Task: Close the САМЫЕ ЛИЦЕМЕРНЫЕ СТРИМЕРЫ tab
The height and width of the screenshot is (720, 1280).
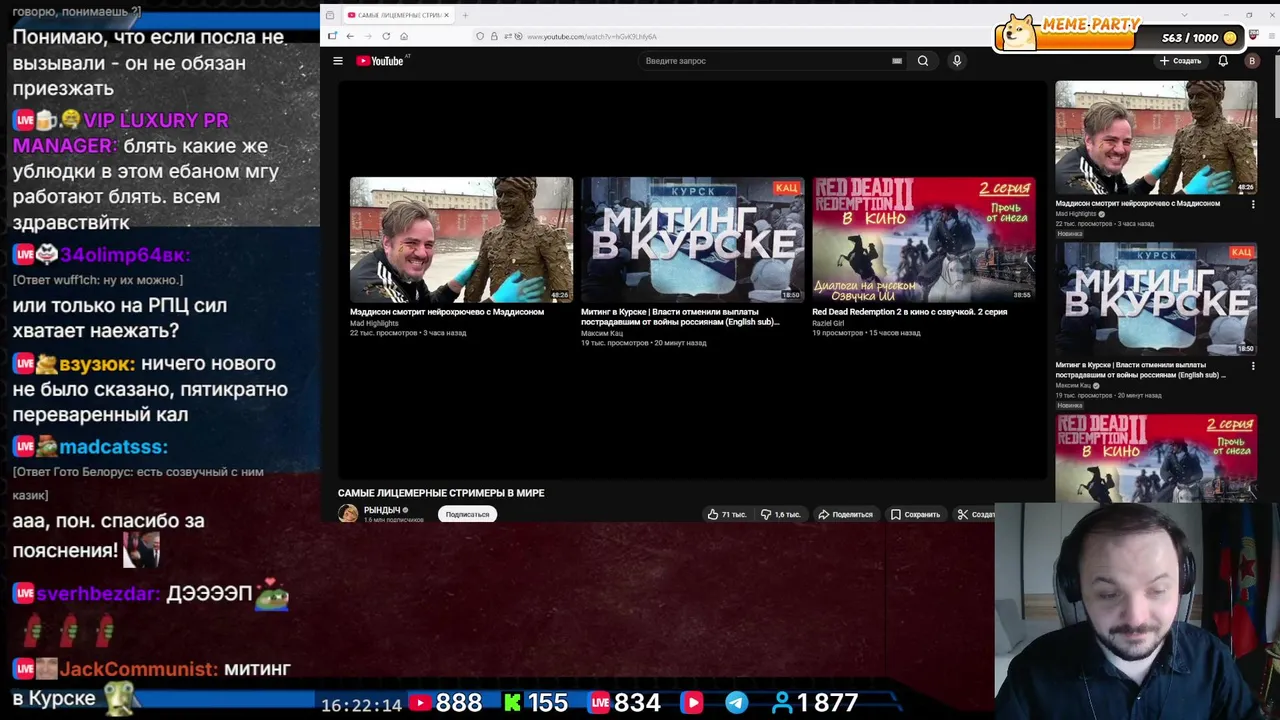Action: (x=447, y=15)
